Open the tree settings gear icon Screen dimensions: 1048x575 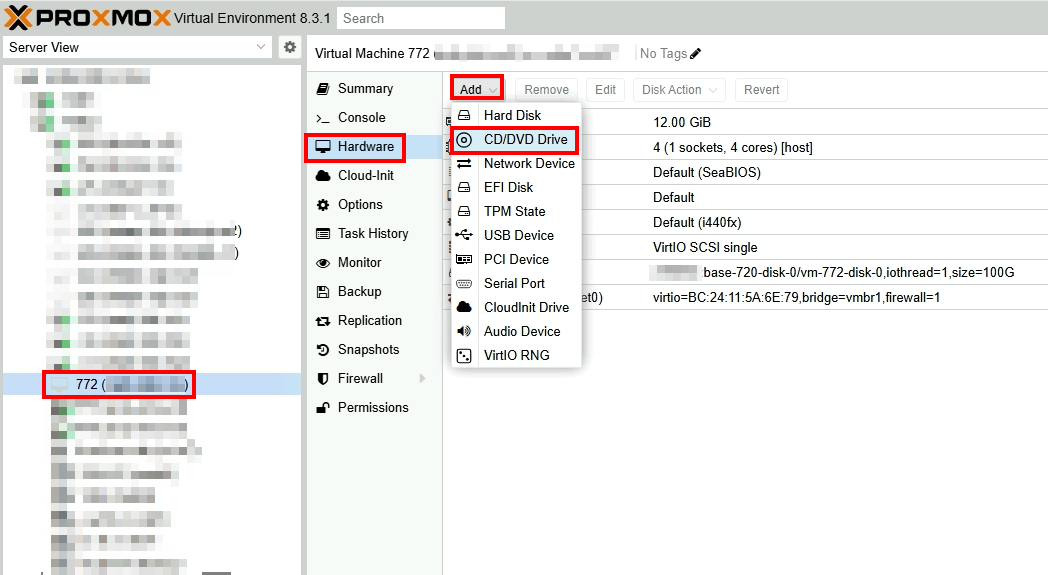[289, 47]
